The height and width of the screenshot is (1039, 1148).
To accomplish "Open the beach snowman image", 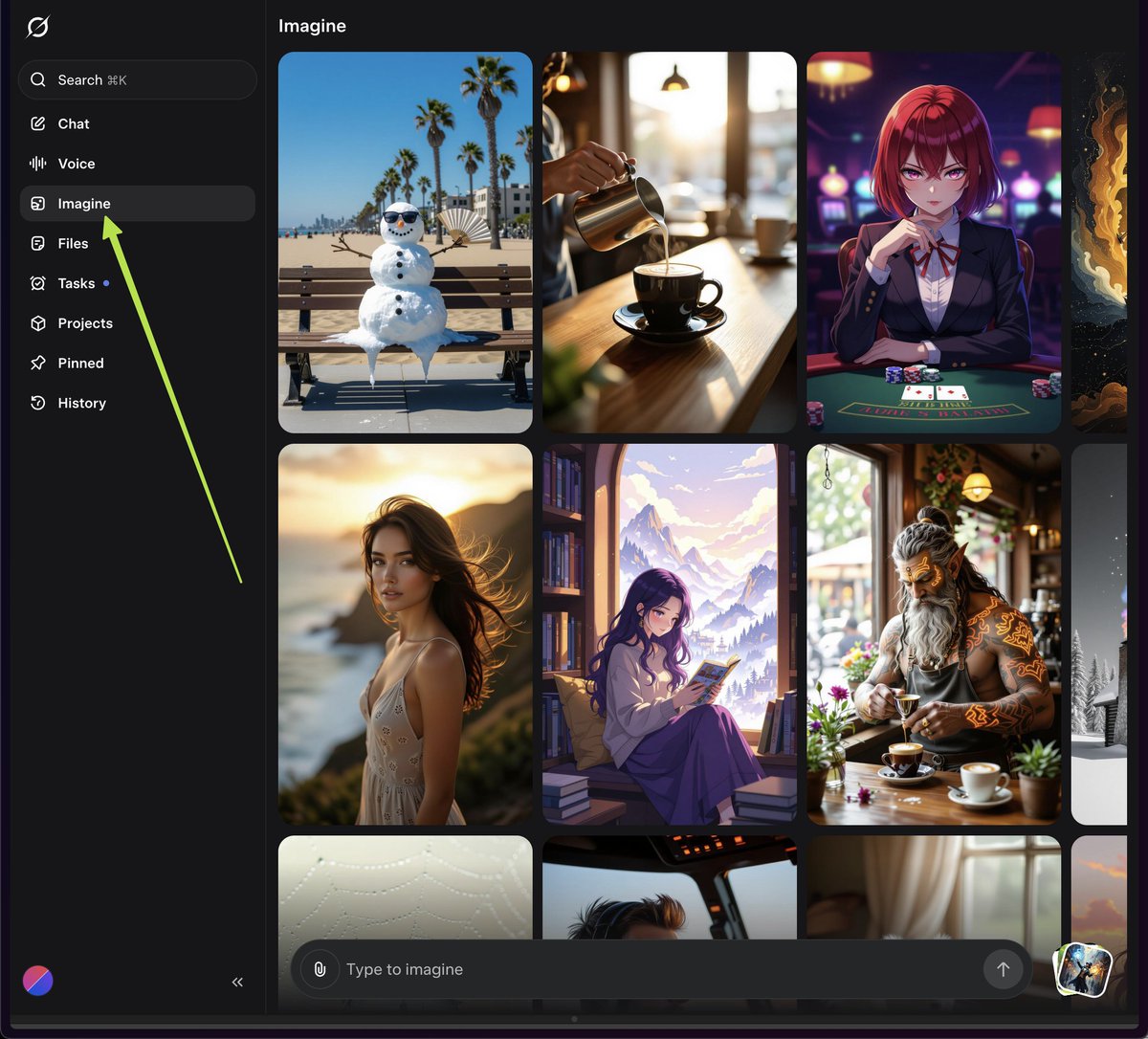I will pos(405,242).
